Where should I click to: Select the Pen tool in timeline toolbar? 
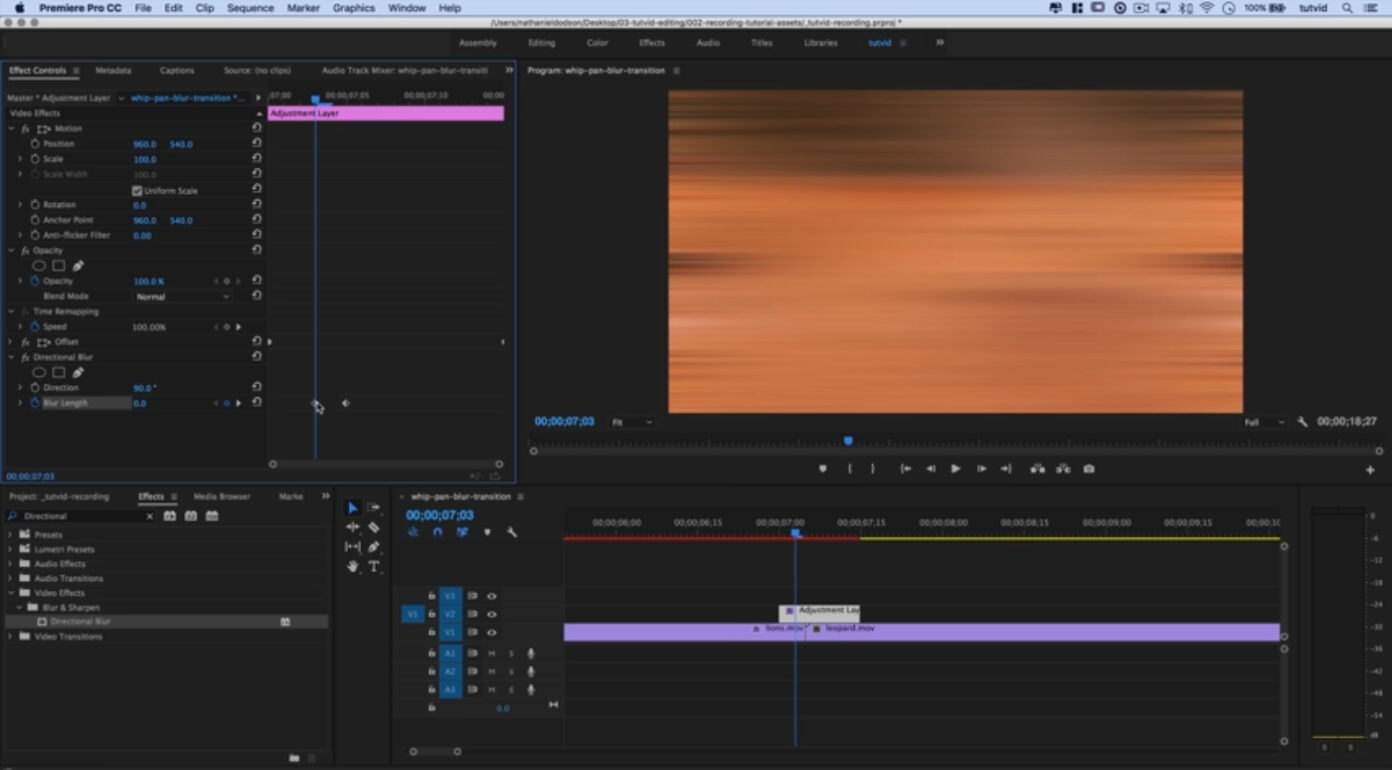click(x=373, y=547)
